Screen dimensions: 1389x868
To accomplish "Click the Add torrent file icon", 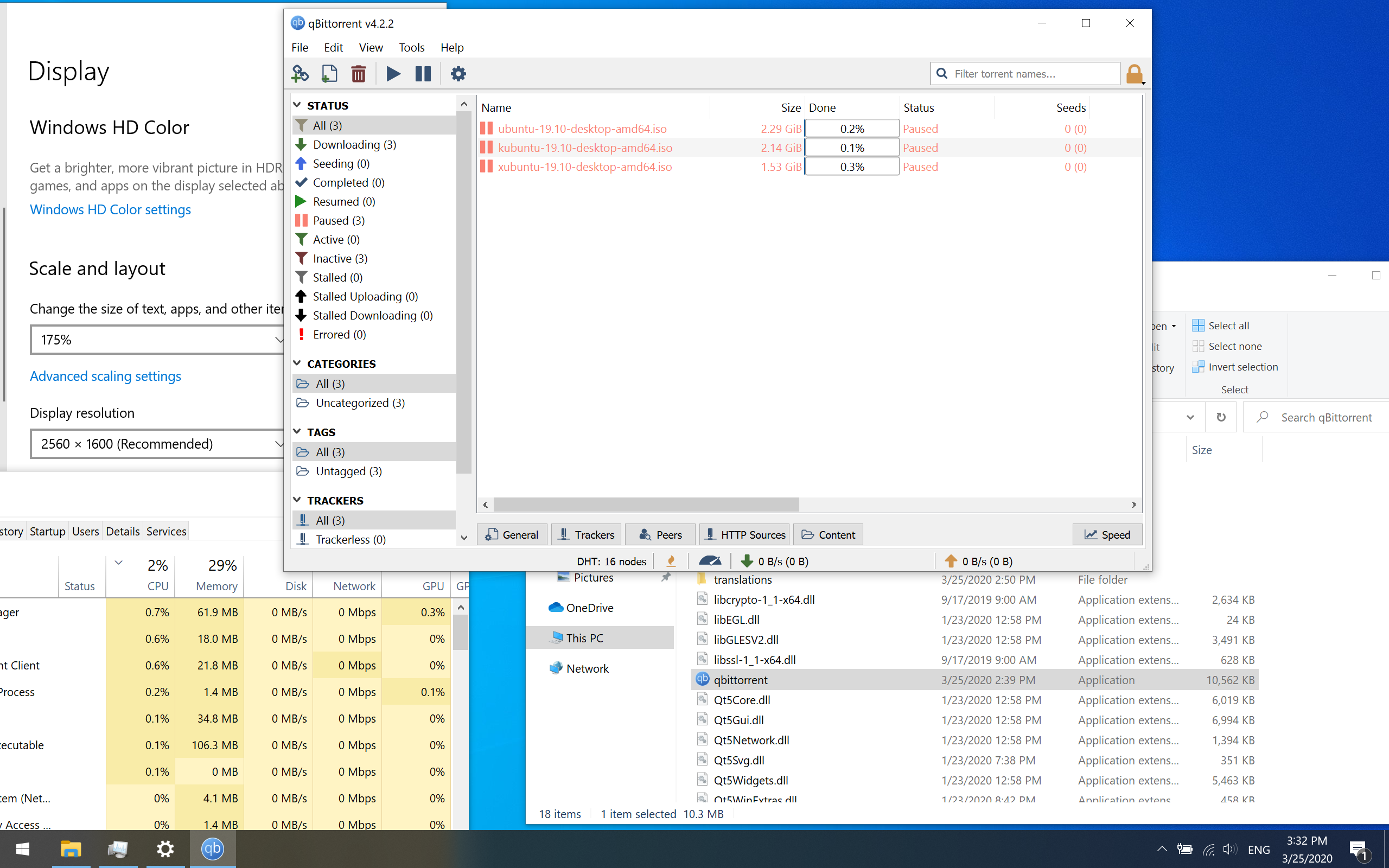I will [329, 73].
